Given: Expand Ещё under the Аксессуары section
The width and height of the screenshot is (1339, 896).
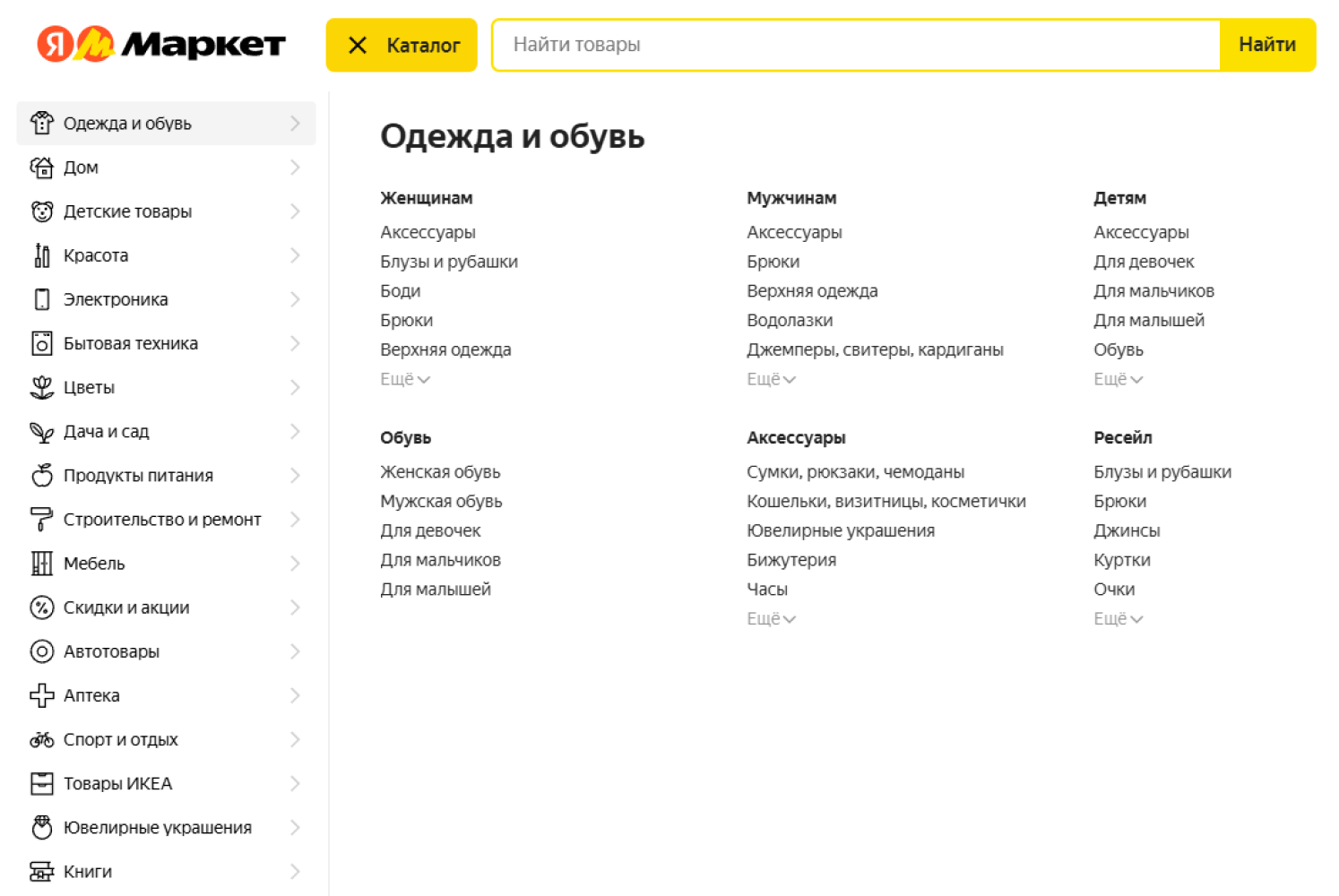Looking at the screenshot, I should 771,618.
